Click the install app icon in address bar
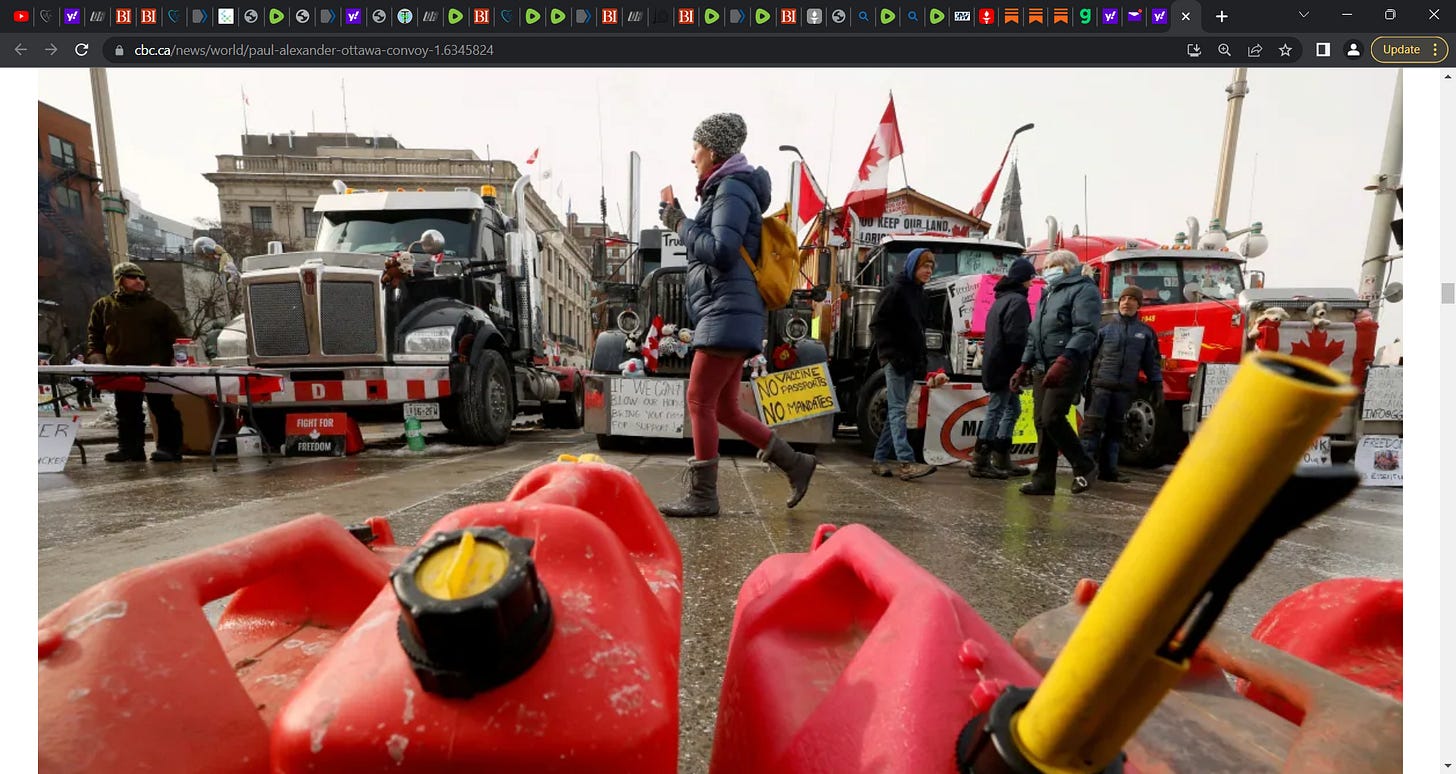Viewport: 1456px width, 774px height. click(x=1193, y=50)
